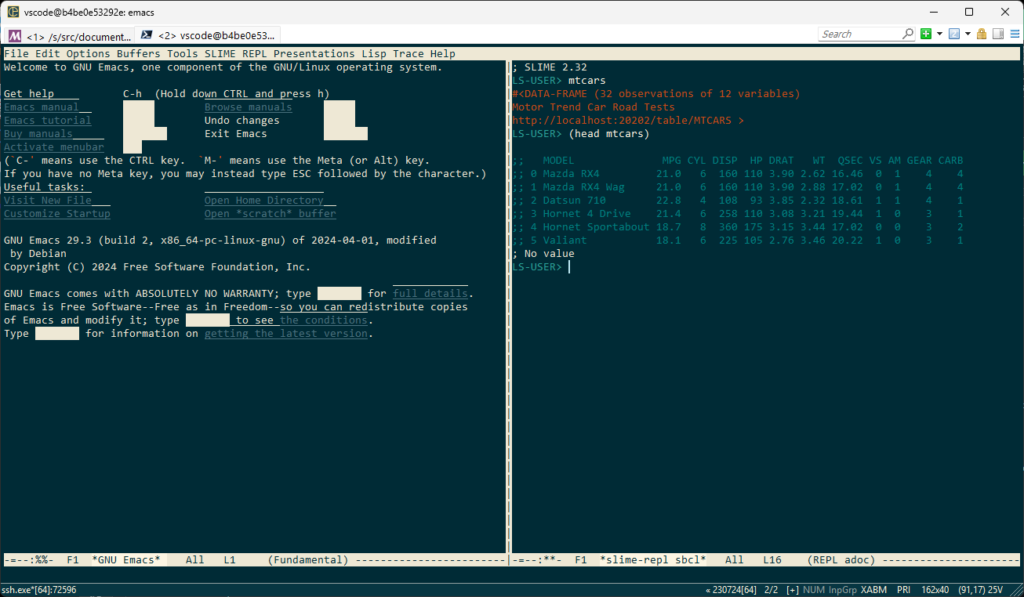The height and width of the screenshot is (597, 1024).
Task: Expand the dropdown arrow beside console 2 button
Action: coord(966,33)
